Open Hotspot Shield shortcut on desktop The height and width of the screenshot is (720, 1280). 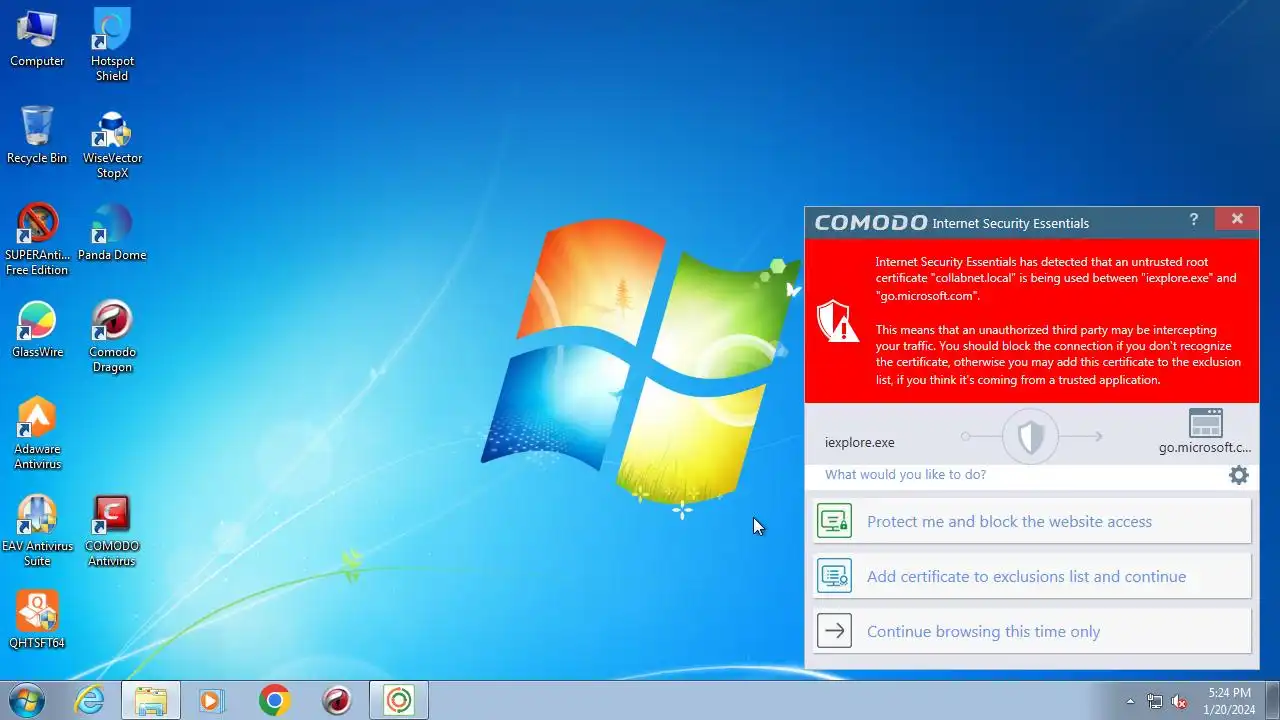(112, 45)
